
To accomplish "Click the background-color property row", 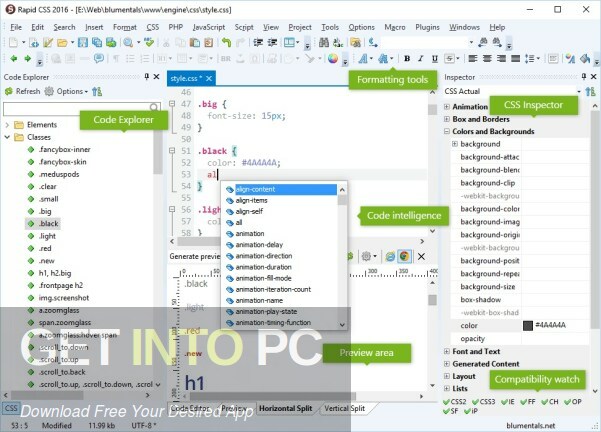I will [x=519, y=209].
